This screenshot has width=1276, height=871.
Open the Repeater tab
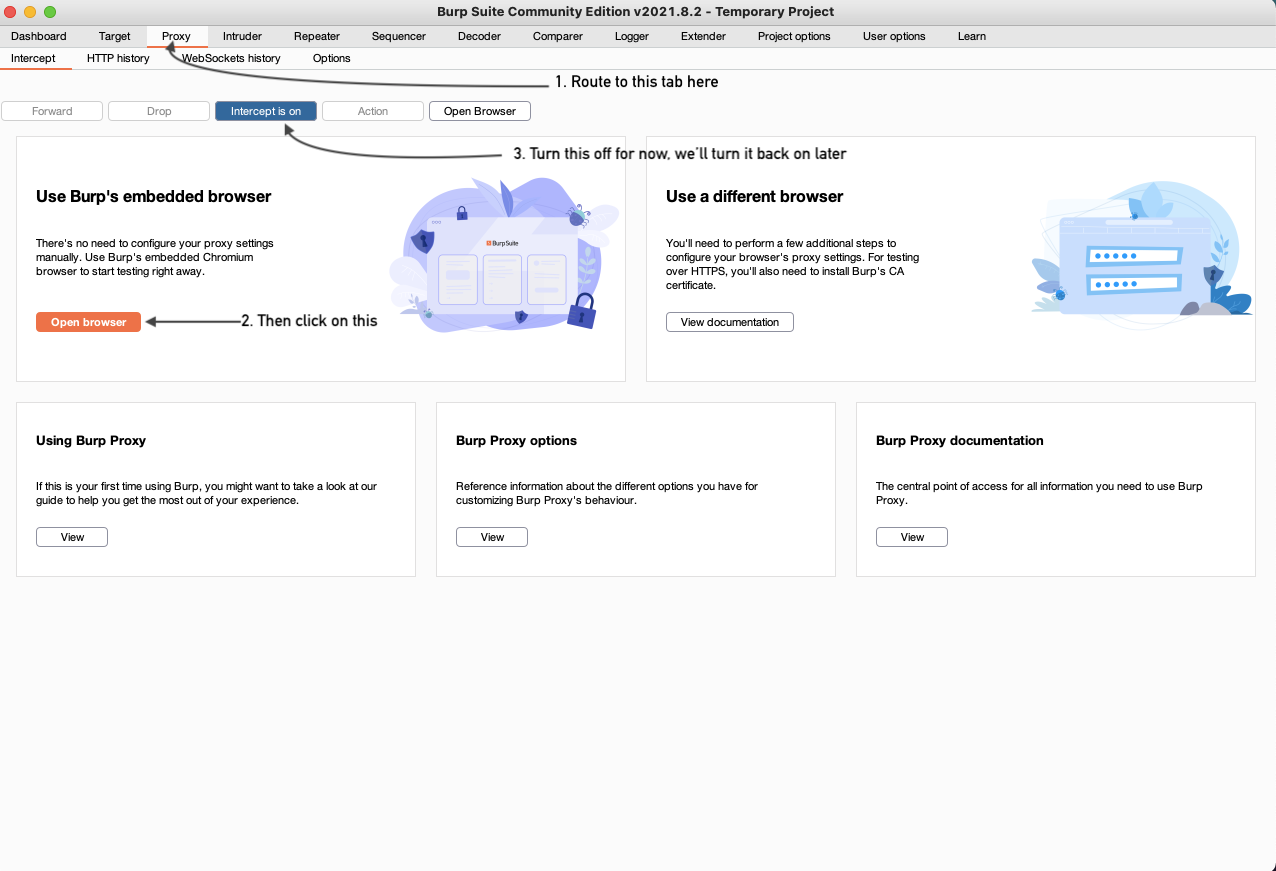coord(317,36)
